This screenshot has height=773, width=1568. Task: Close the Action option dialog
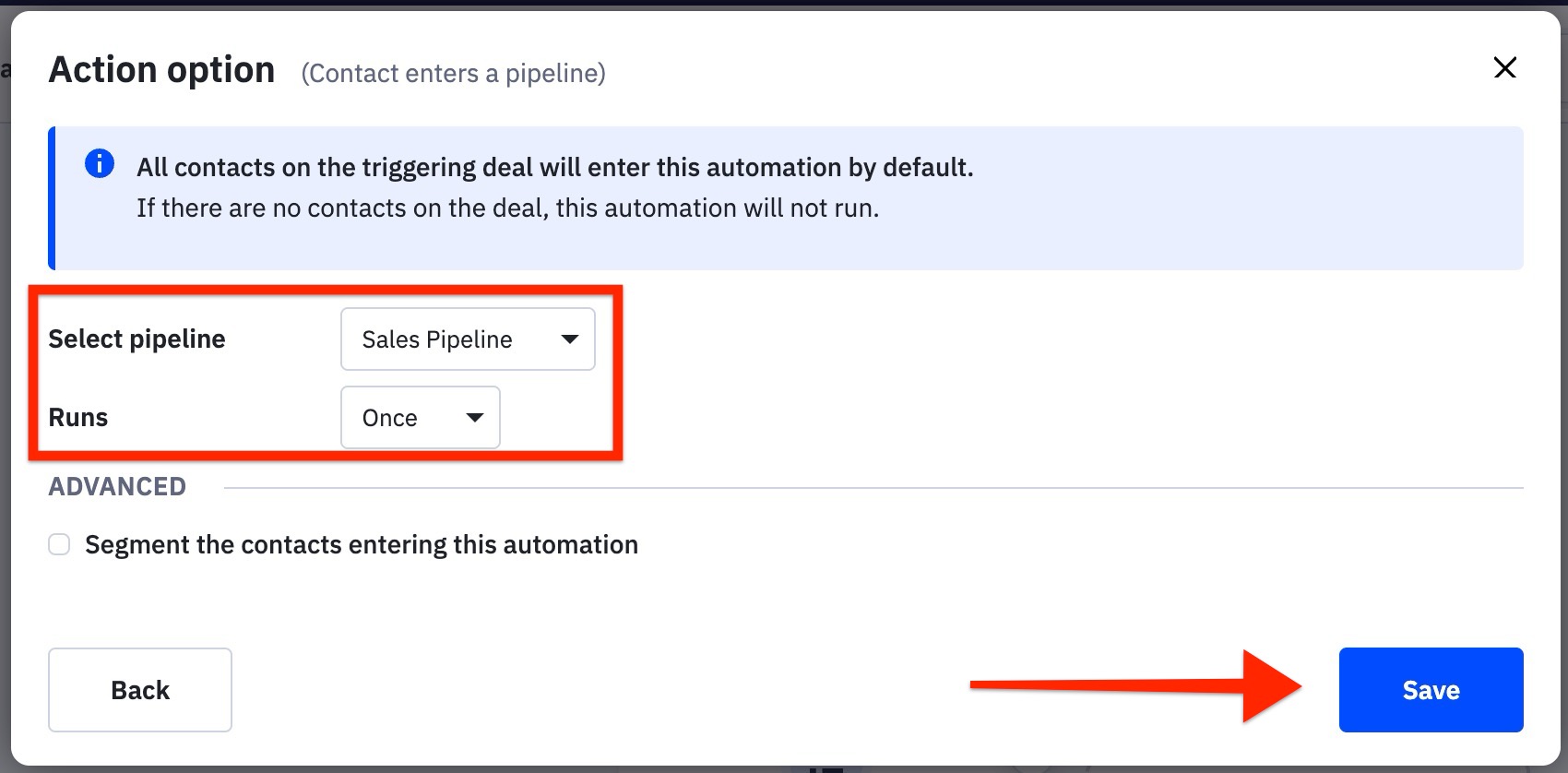click(x=1504, y=67)
